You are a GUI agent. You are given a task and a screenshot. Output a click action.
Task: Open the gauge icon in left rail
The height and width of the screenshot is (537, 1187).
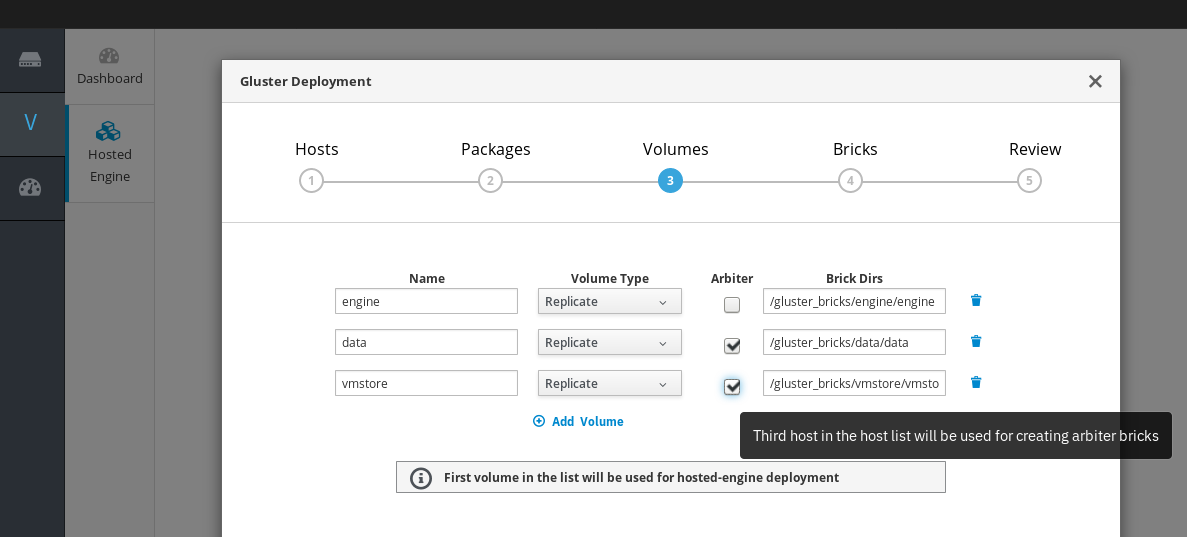(x=30, y=188)
